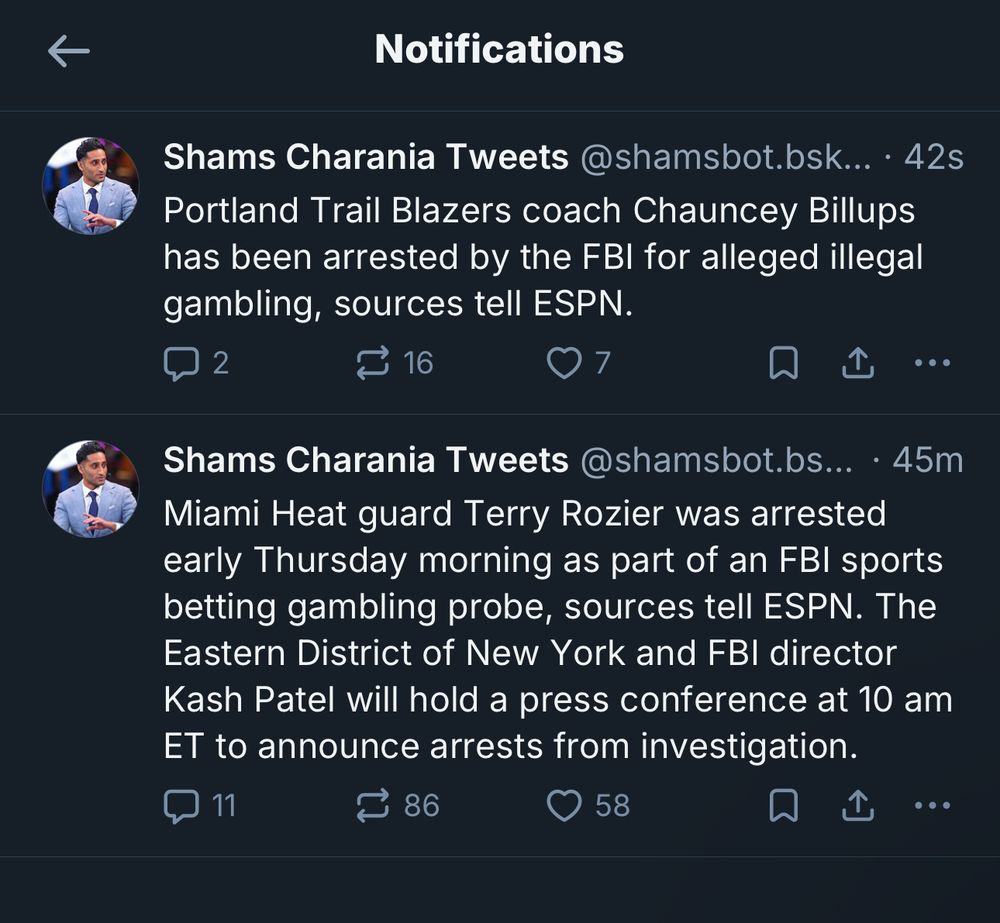Image resolution: width=1000 pixels, height=923 pixels.
Task: Bookmark the Chauncey Billups post
Action: [784, 363]
